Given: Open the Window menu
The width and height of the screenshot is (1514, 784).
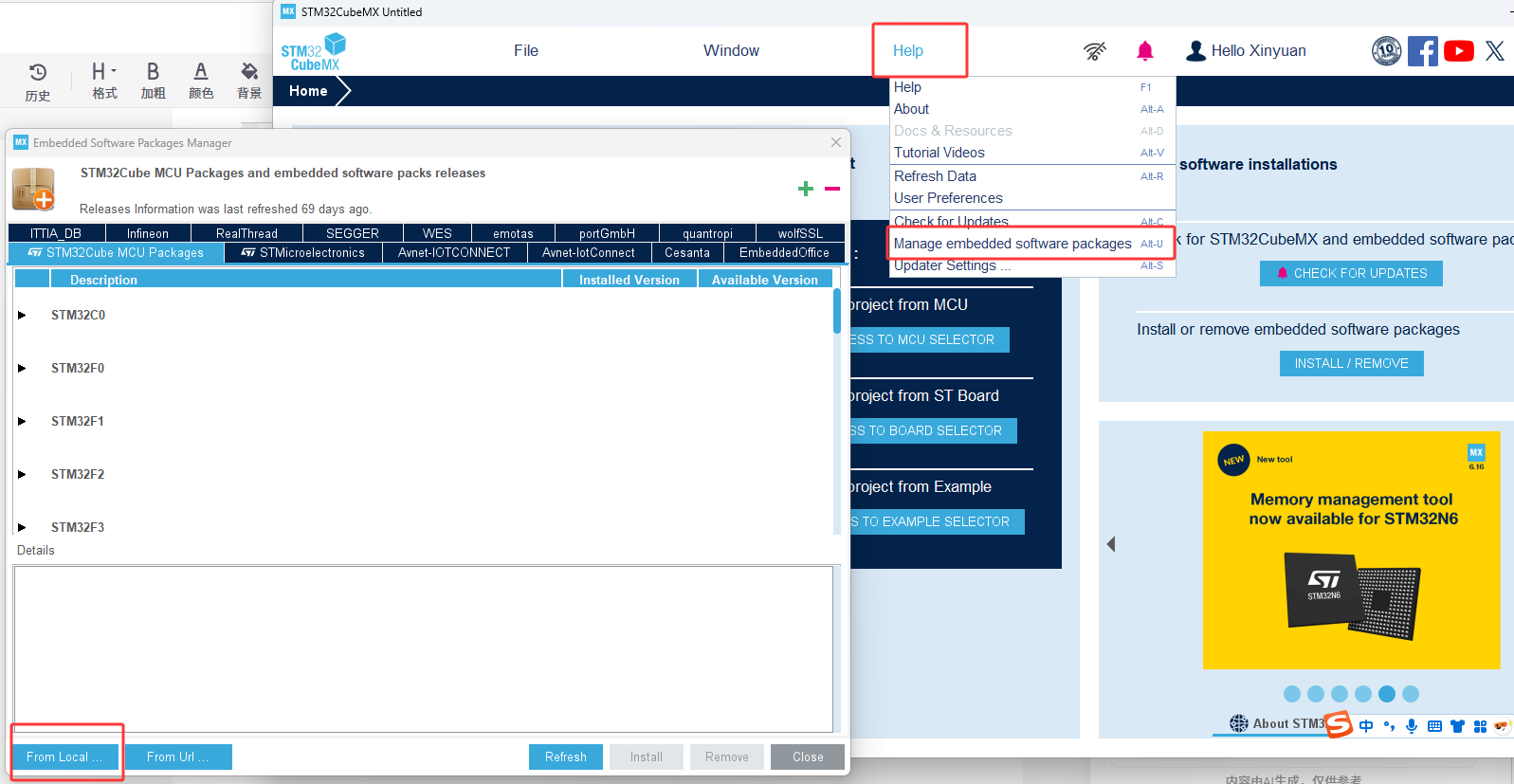Looking at the screenshot, I should click(x=731, y=51).
